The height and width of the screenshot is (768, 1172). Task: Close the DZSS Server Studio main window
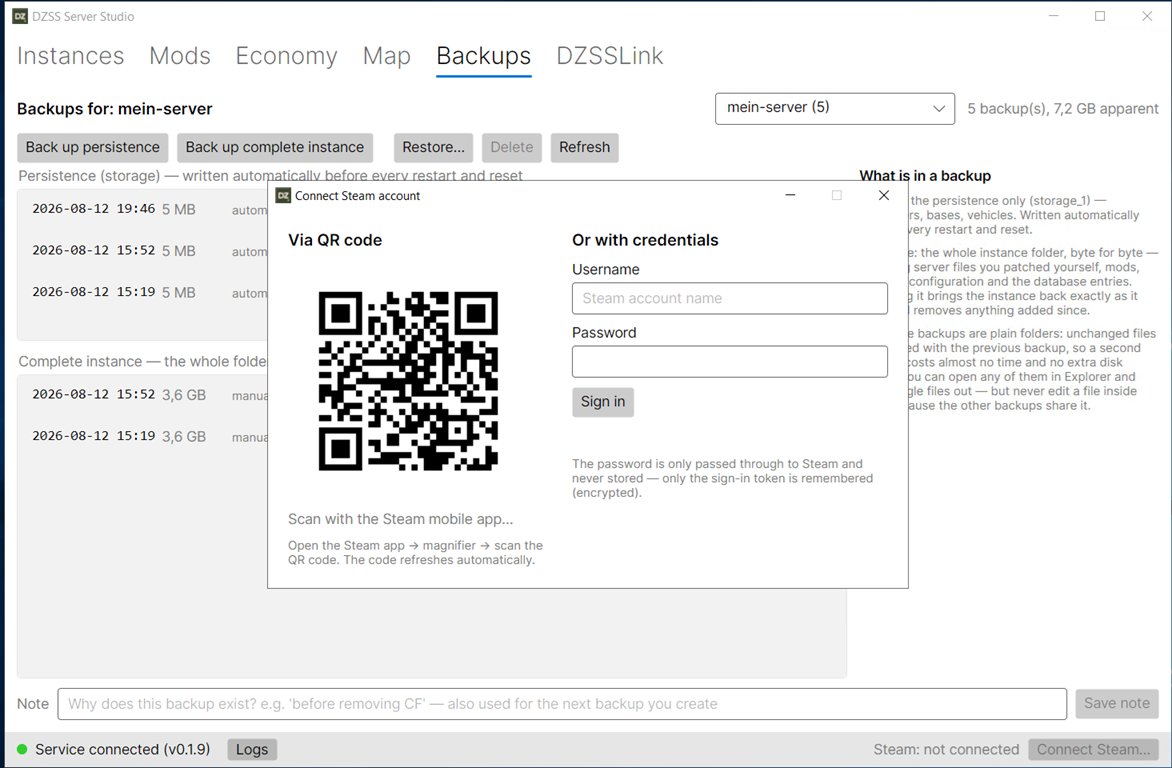(1147, 16)
